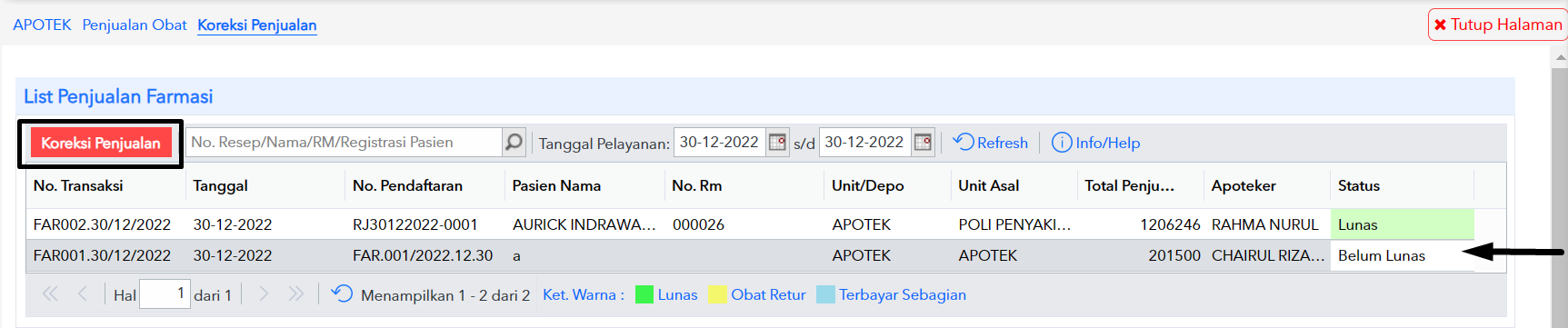Click the Belum Lunas status cell
This screenshot has width=1568, height=328.
(1403, 255)
